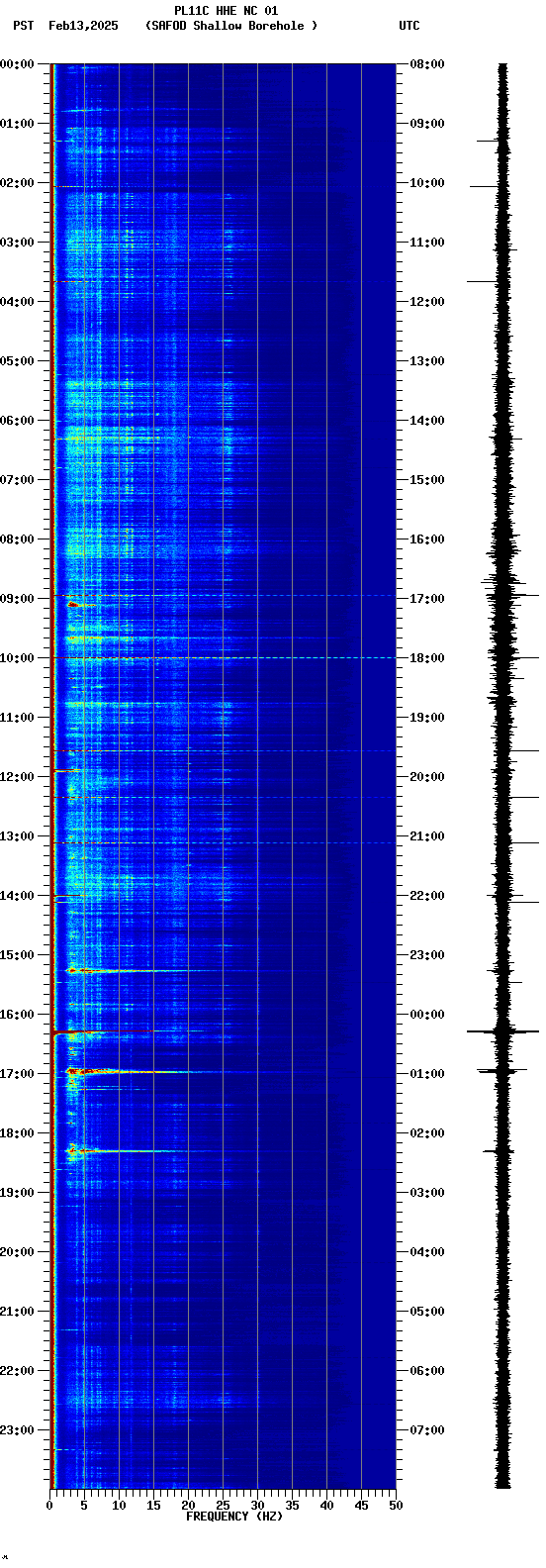Image resolution: width=546 pixels, height=1568 pixels.
Task: Click the "12:00" label on UTC axis
Action: 427,302
